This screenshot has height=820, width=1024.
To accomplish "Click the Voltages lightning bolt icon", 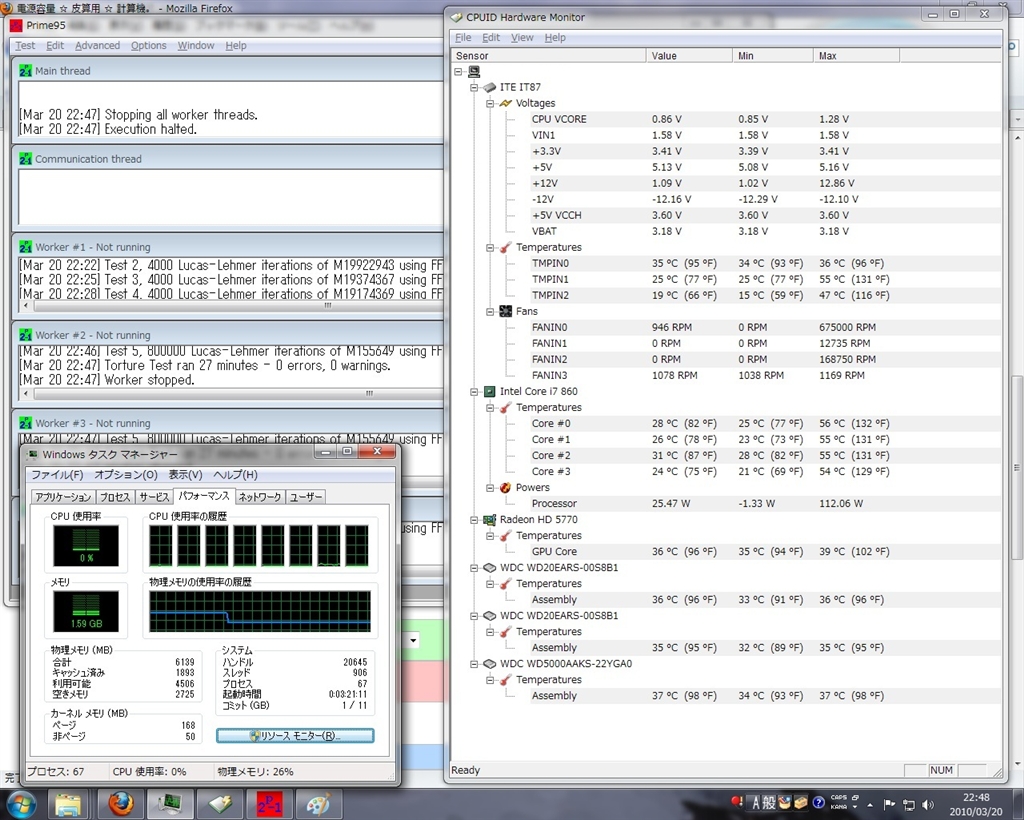I will 506,103.
